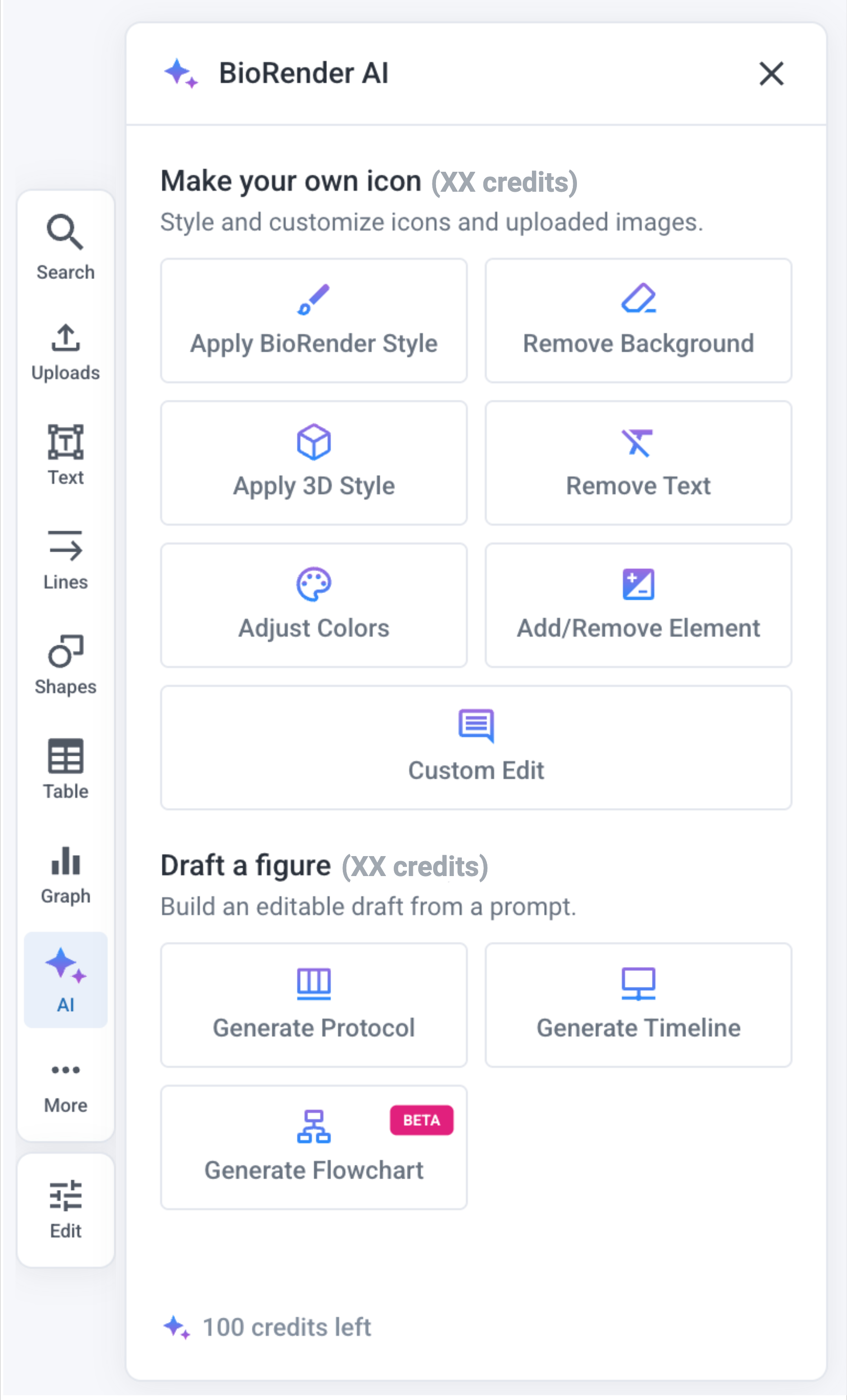This screenshot has width=847, height=1400.
Task: Choose Remove Background option
Action: pyautogui.click(x=638, y=321)
